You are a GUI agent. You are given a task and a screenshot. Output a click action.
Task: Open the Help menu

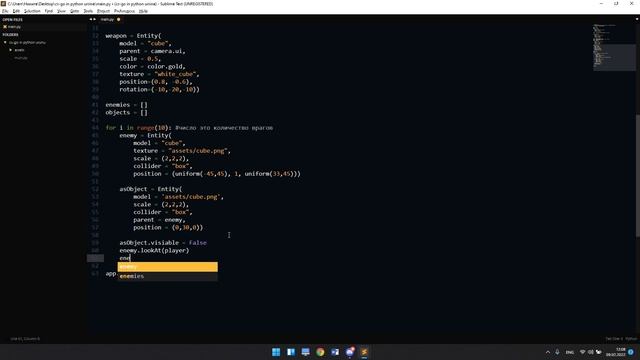pyautogui.click(x=143, y=11)
